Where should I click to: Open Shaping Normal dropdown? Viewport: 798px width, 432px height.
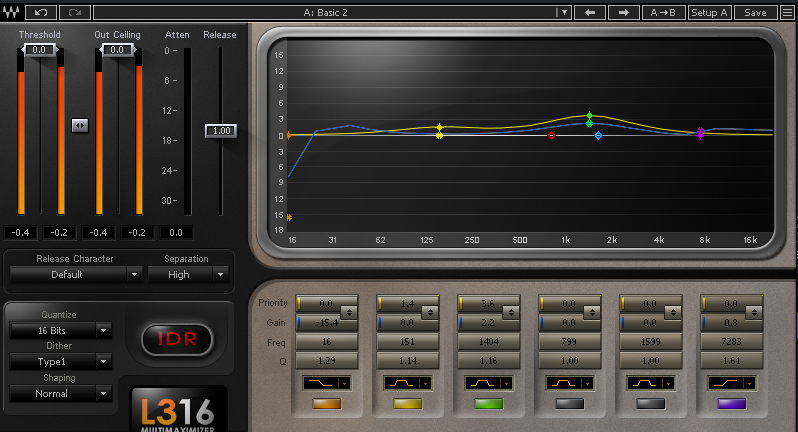60,393
